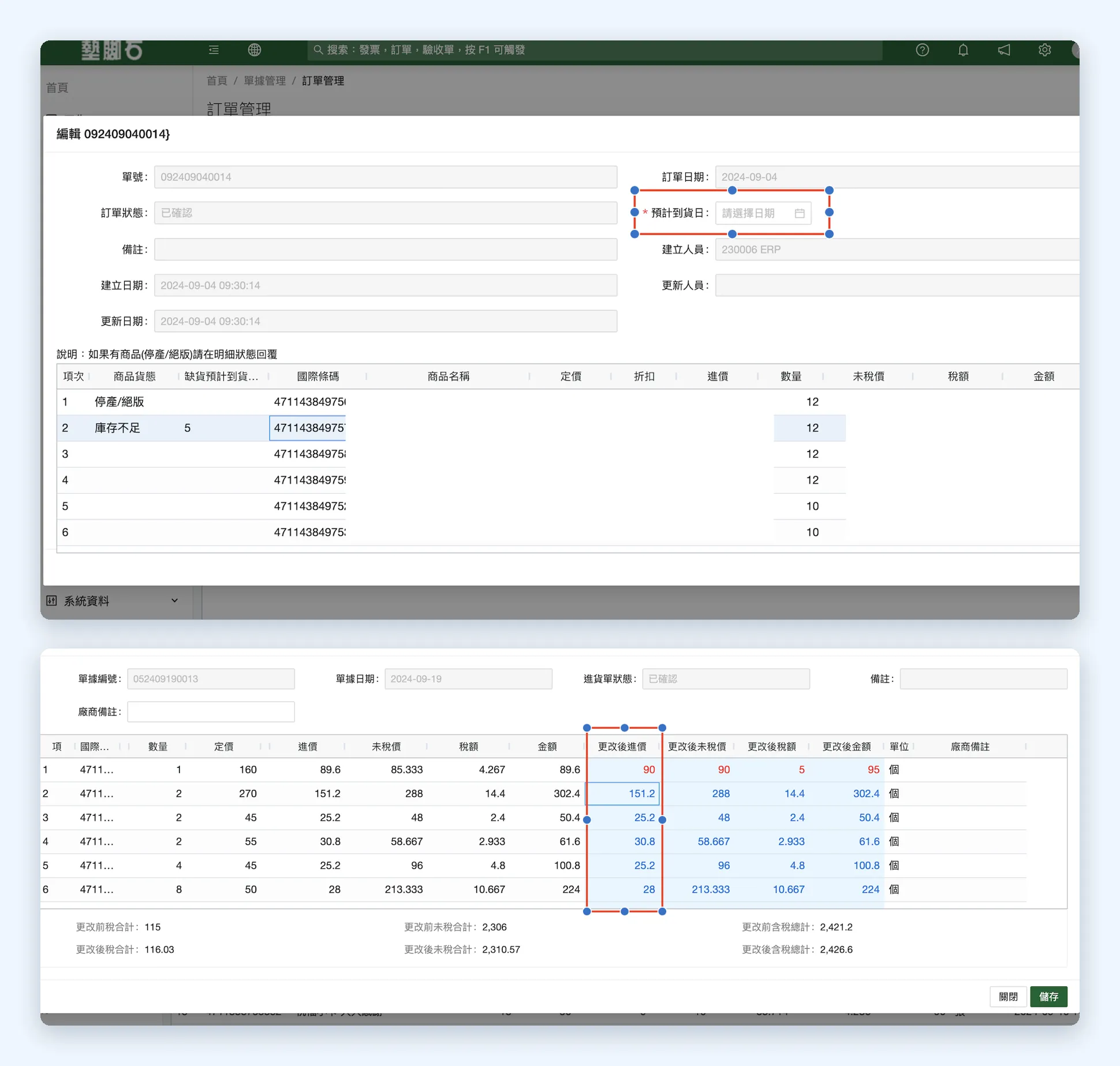Focus the top search bar field

pos(595,50)
